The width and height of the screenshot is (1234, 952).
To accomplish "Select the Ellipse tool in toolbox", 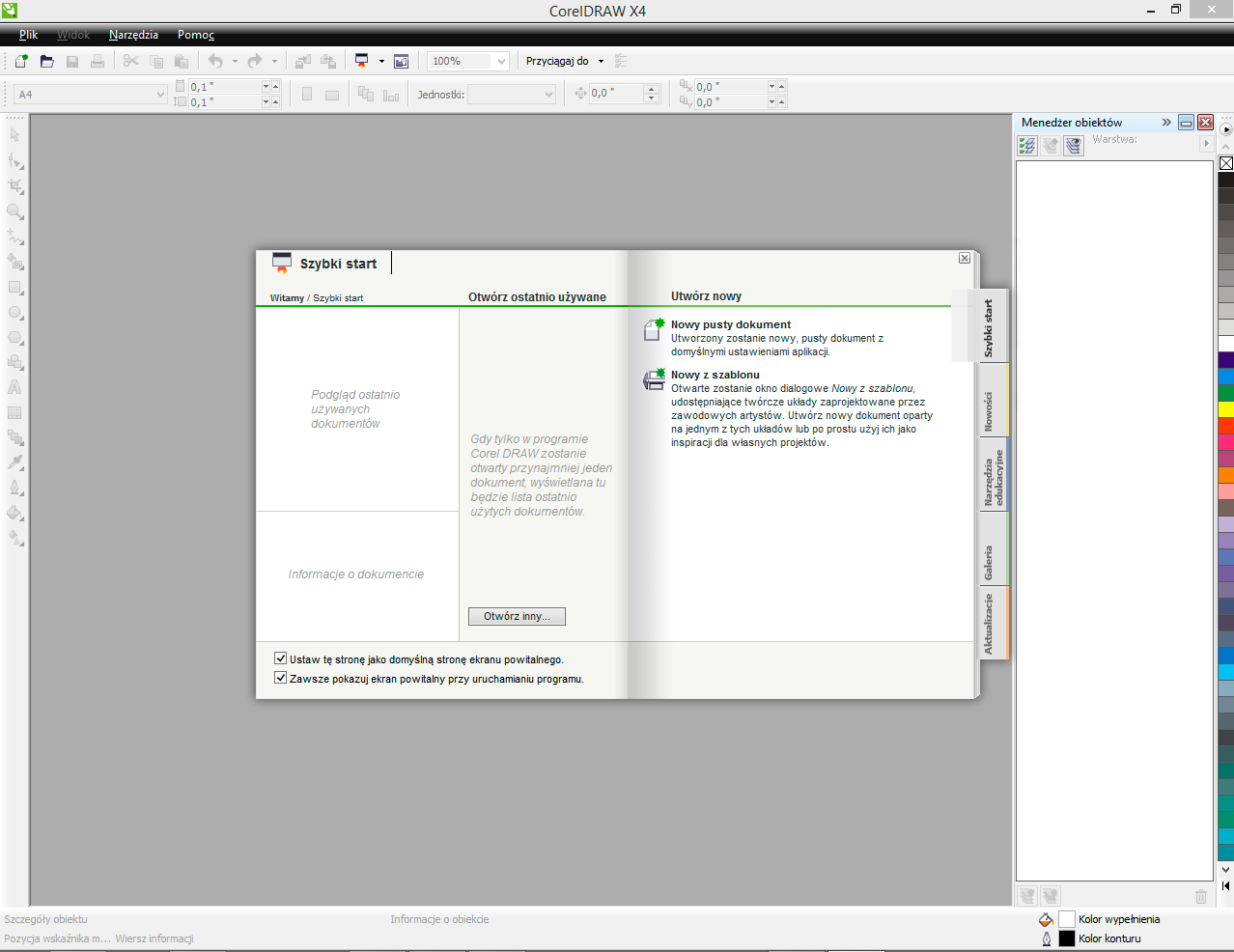I will tap(15, 312).
